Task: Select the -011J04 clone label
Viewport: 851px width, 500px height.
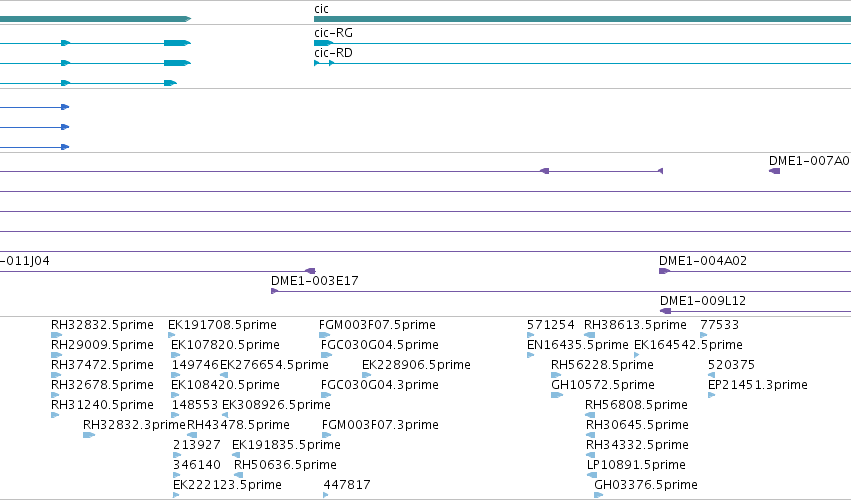Action: click(x=25, y=261)
